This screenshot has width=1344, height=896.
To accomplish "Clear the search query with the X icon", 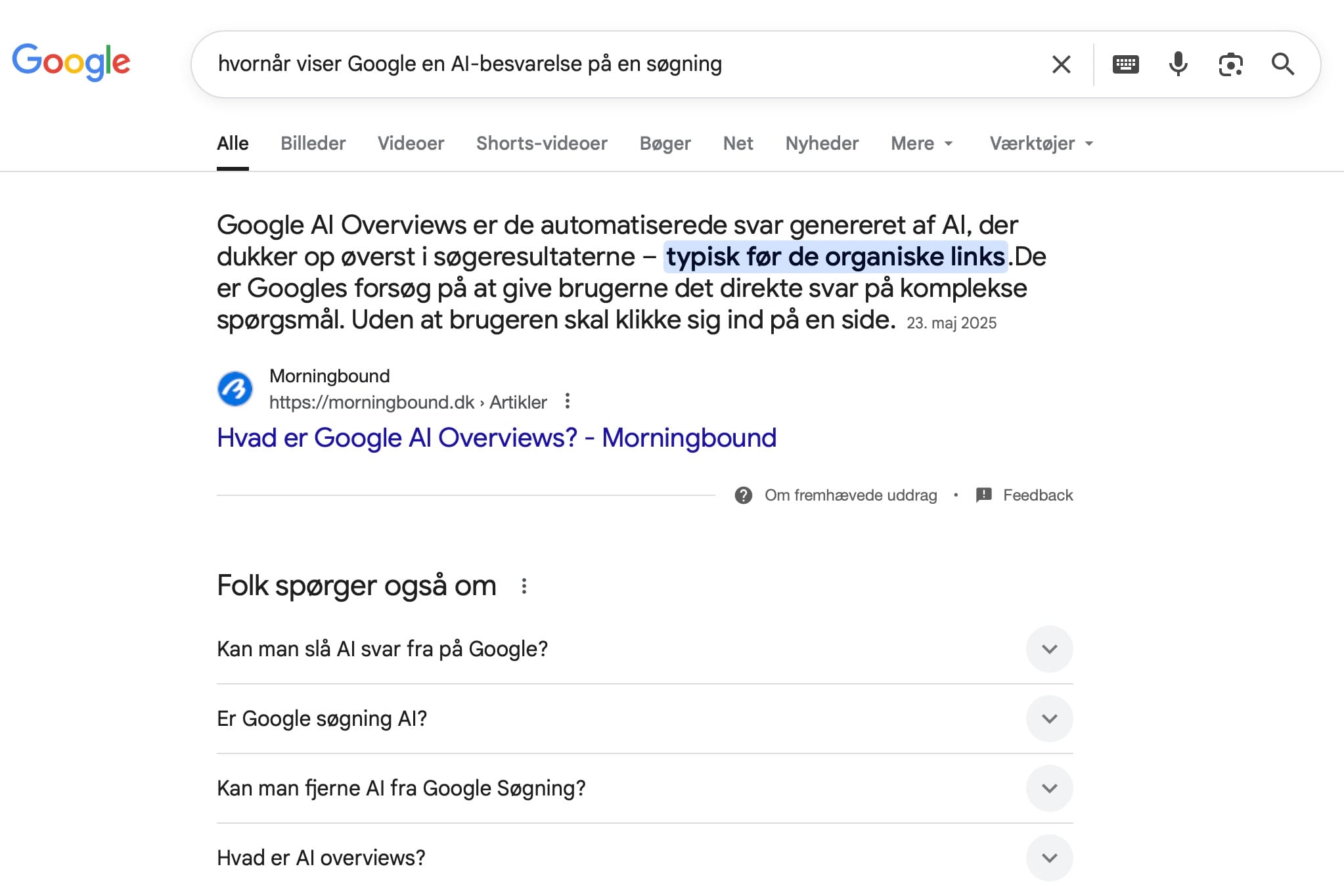I will point(1061,64).
